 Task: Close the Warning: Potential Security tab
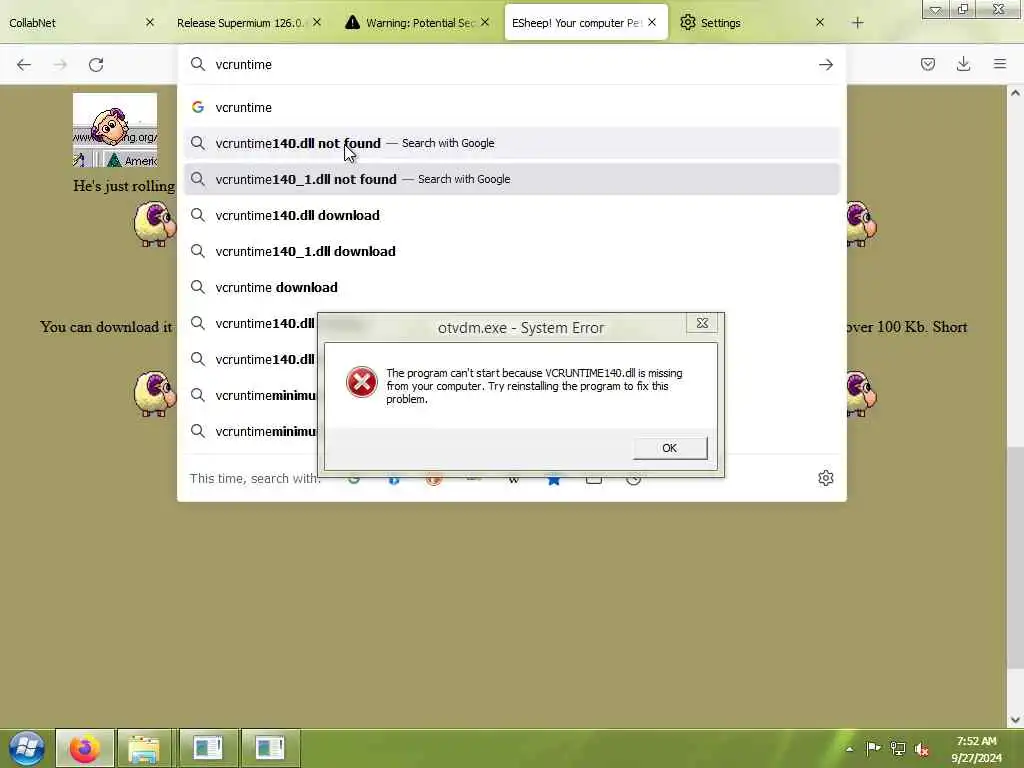coord(485,22)
